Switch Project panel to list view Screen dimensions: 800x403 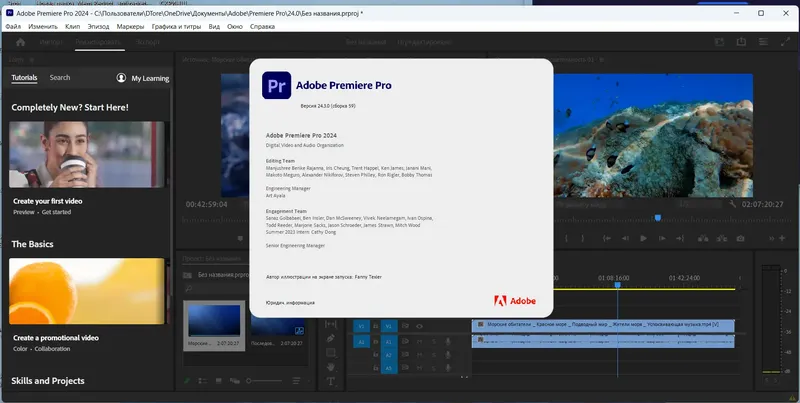coord(203,381)
